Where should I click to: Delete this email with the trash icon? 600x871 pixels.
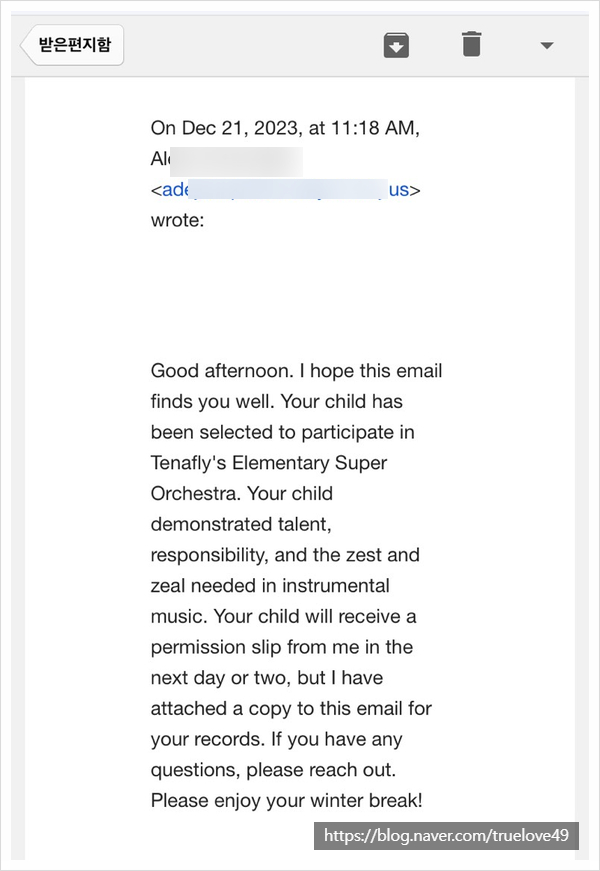click(x=471, y=45)
